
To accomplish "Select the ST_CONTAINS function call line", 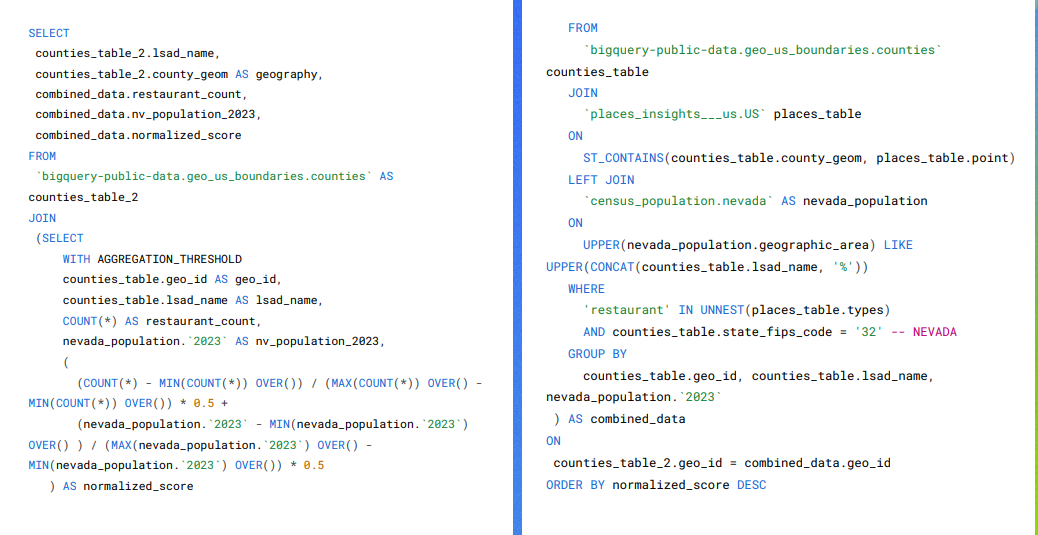I will tap(799, 158).
